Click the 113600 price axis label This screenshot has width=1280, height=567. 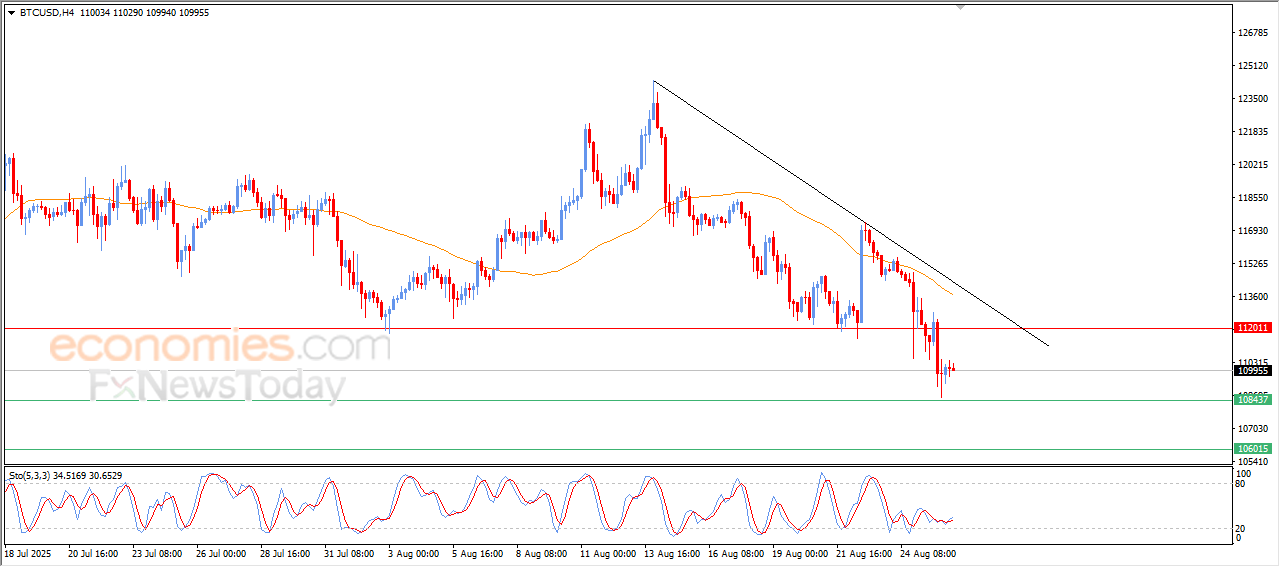tap(1253, 297)
